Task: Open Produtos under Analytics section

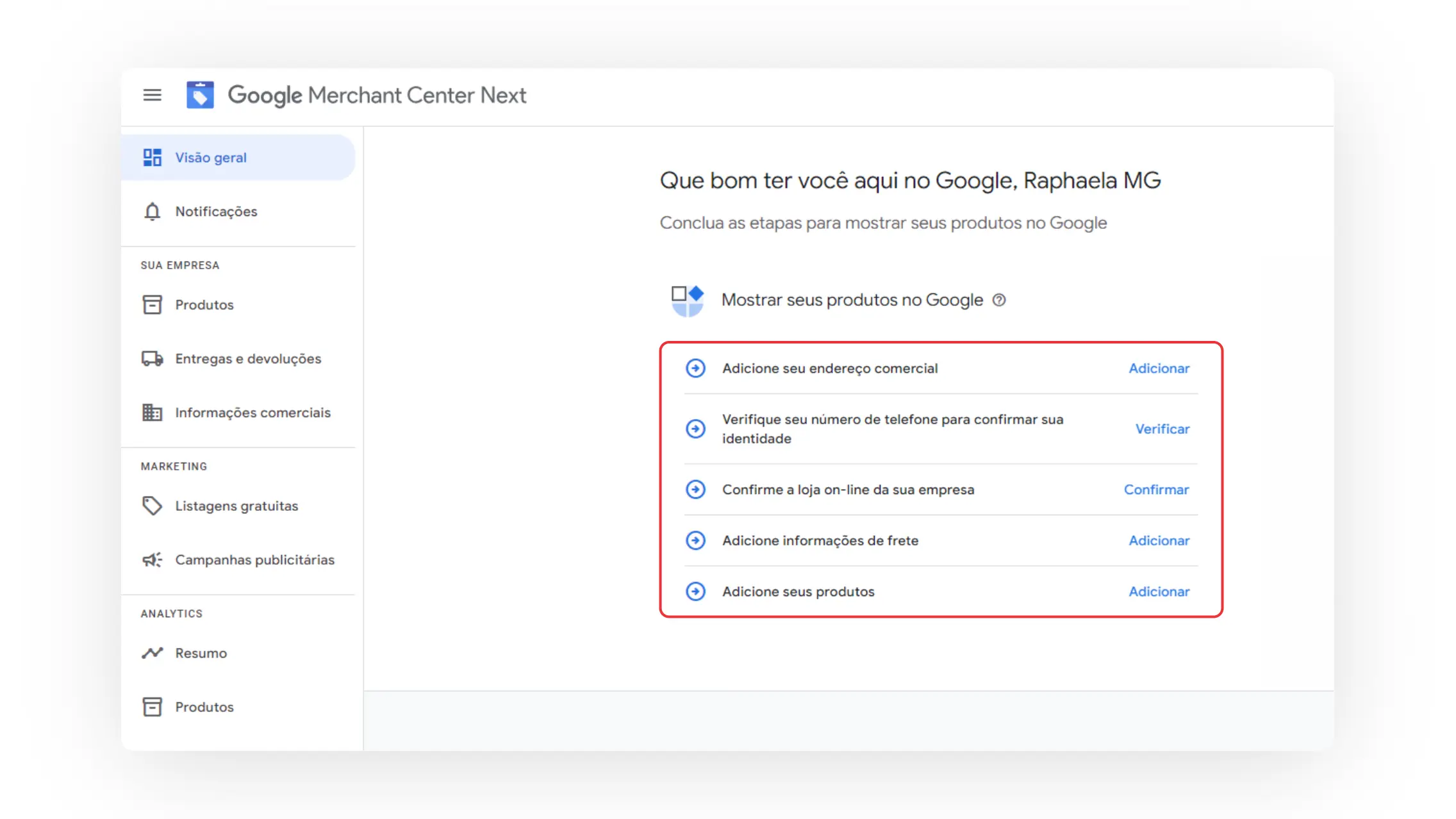Action: click(x=204, y=707)
